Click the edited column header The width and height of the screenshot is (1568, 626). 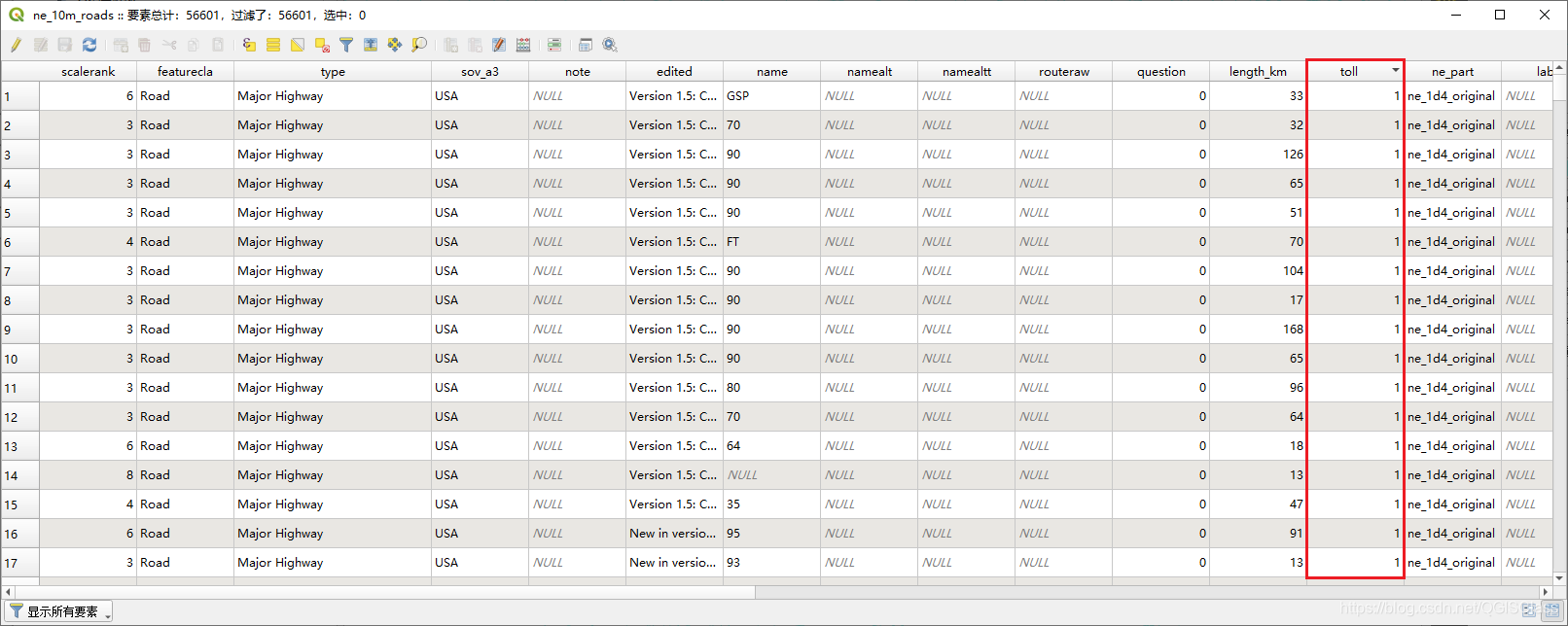pos(674,71)
